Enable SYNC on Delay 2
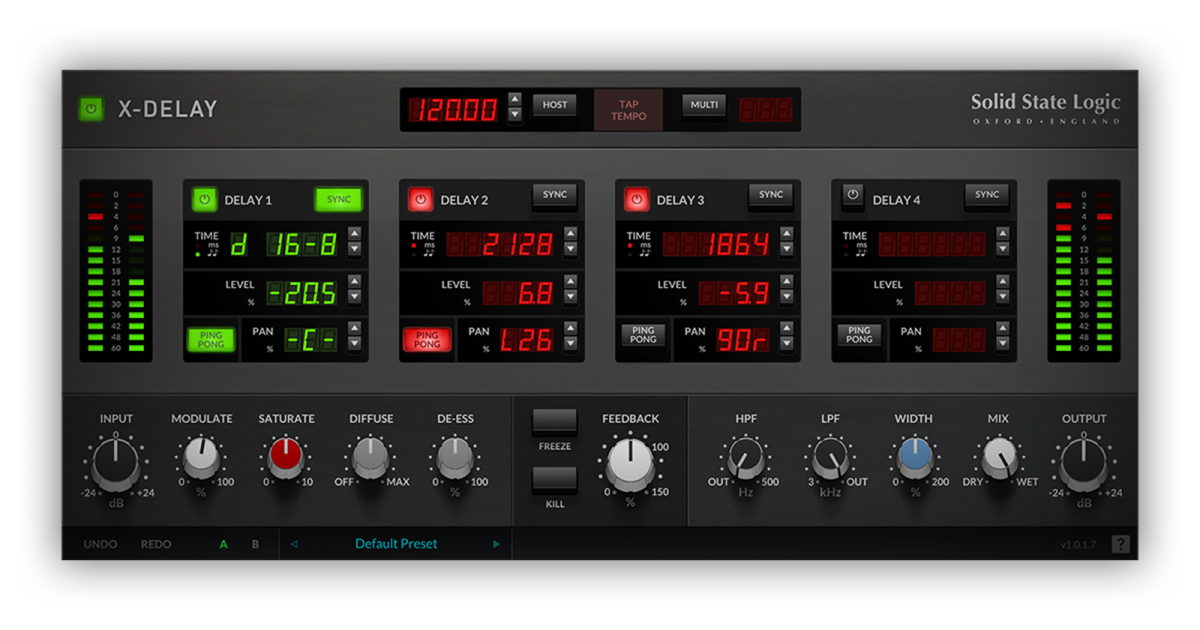This screenshot has width=1200, height=630. 555,195
